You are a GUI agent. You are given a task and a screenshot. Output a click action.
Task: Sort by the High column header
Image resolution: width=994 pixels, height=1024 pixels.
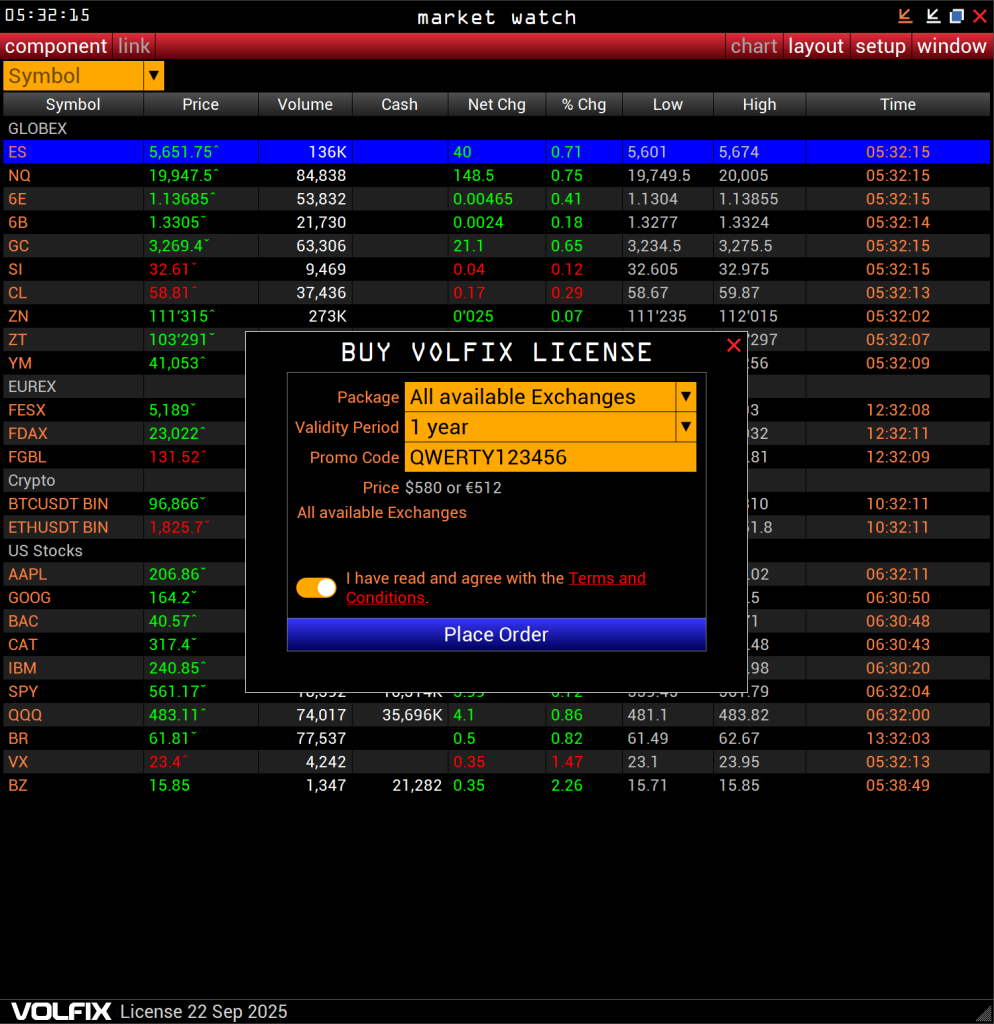(x=760, y=104)
